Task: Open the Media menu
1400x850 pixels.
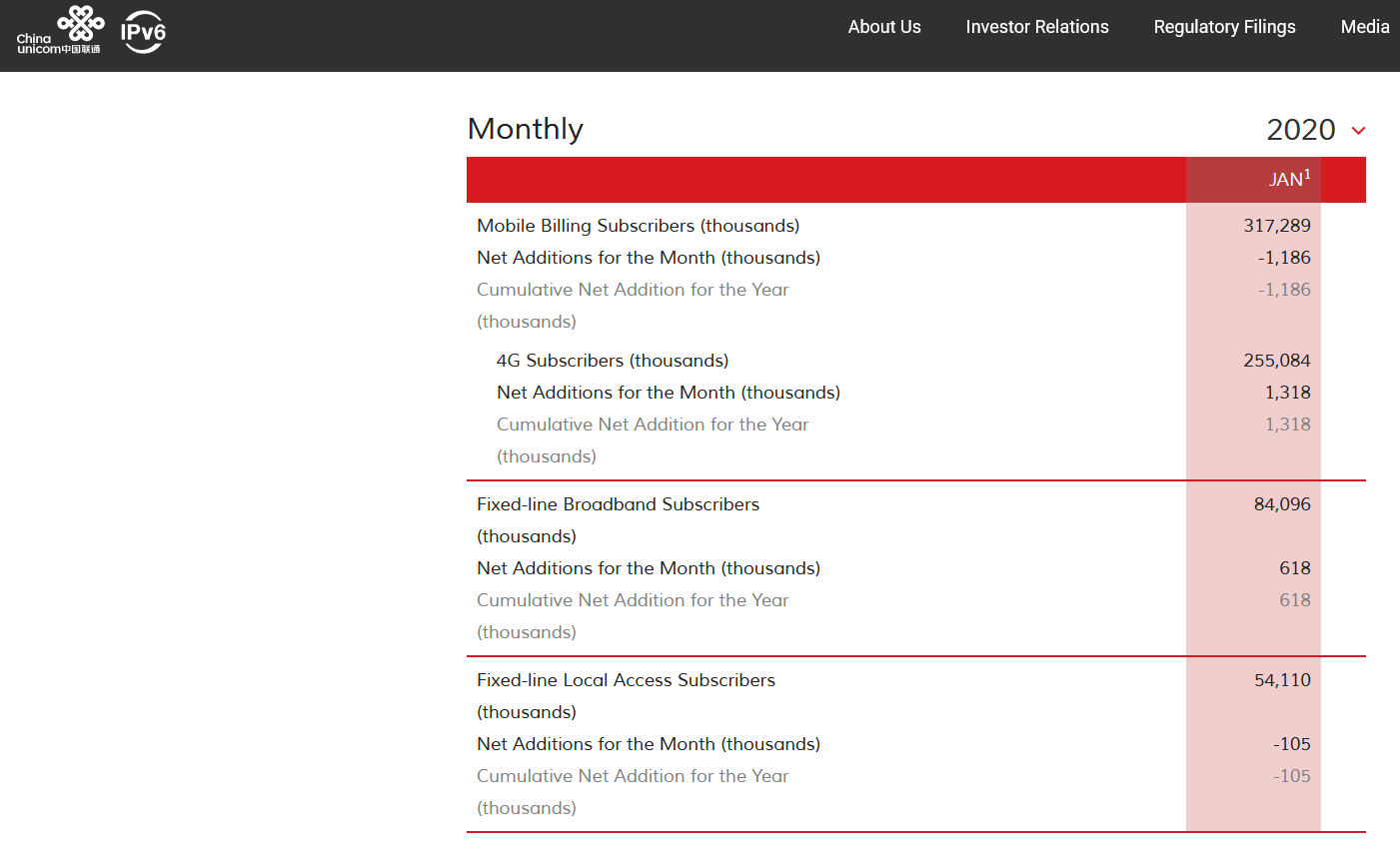Action: pyautogui.click(x=1365, y=27)
